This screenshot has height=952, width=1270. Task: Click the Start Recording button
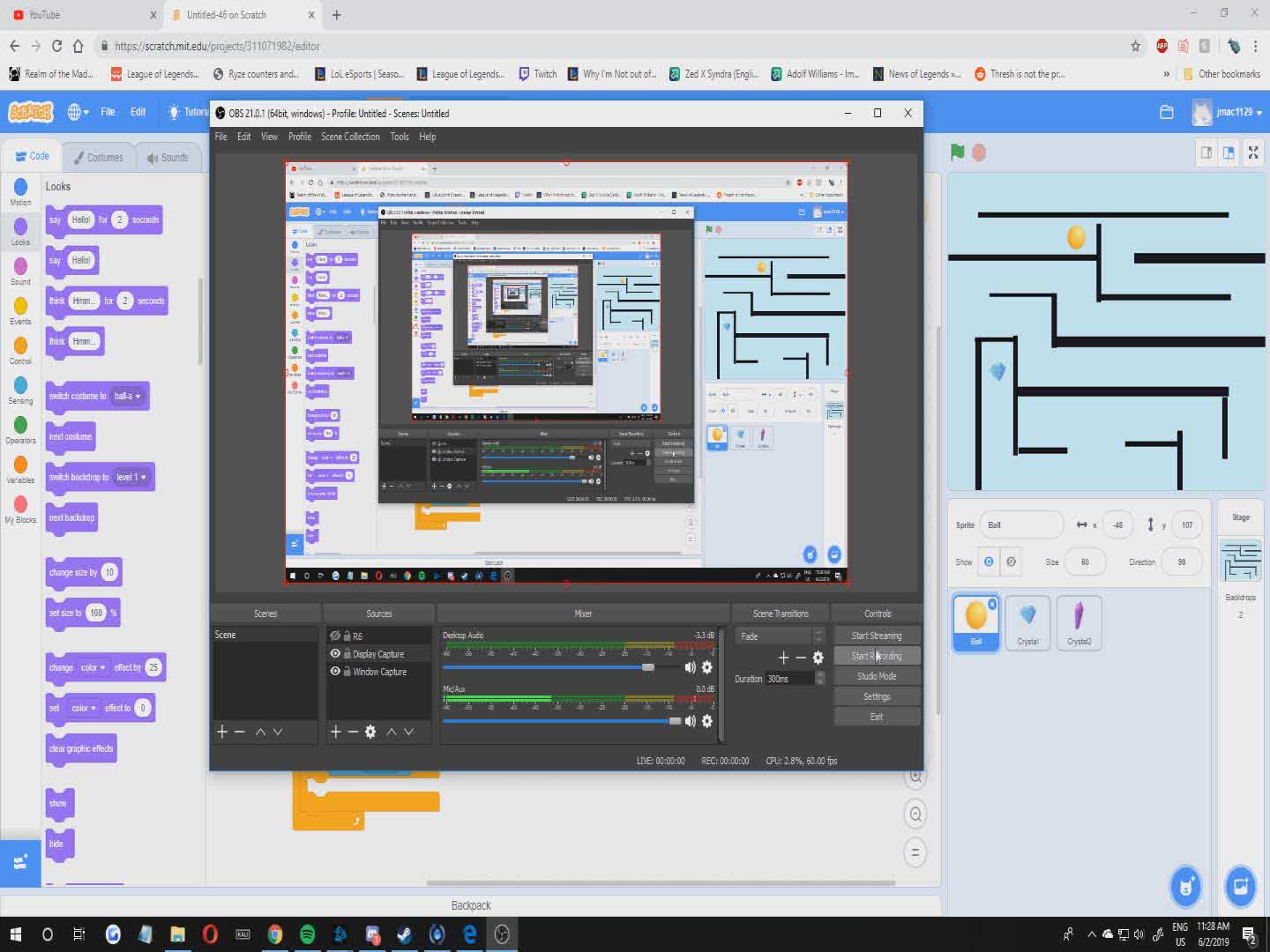coord(877,656)
